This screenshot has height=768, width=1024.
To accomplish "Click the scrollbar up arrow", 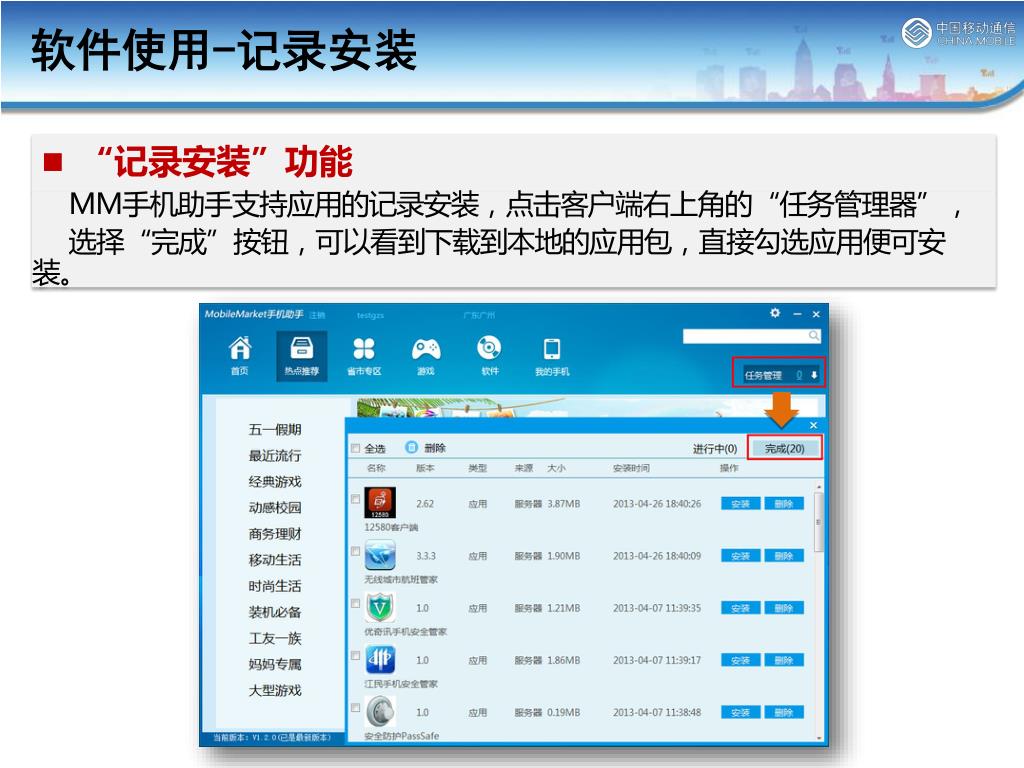I will click(818, 487).
